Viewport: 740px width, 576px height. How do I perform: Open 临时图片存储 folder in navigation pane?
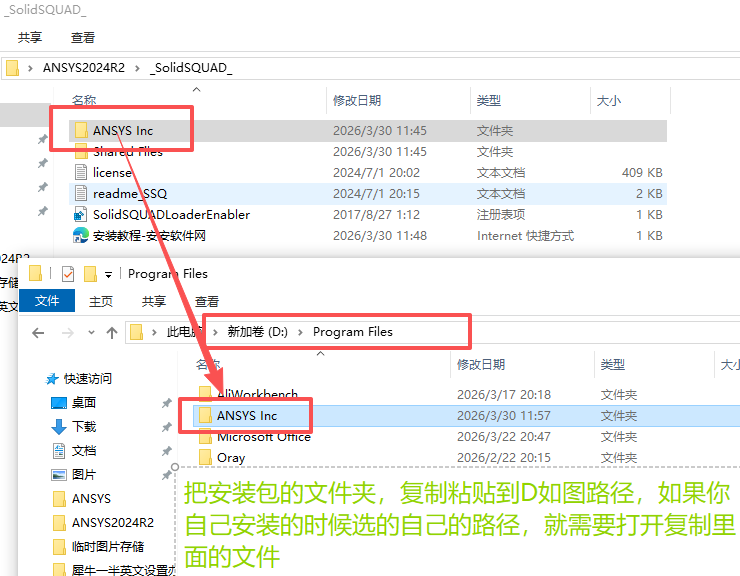click(108, 547)
